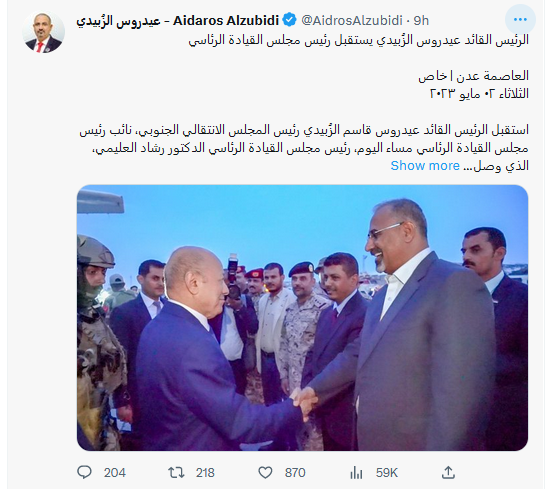Click the tweet body paragraph text
Image resolution: width=557 pixels, height=489 pixels.
coord(304,148)
